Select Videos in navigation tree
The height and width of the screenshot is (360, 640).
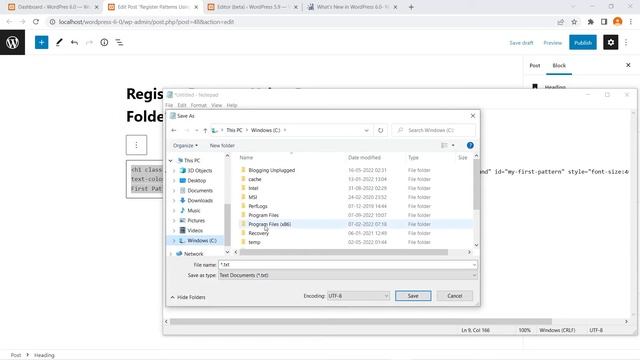(195, 231)
